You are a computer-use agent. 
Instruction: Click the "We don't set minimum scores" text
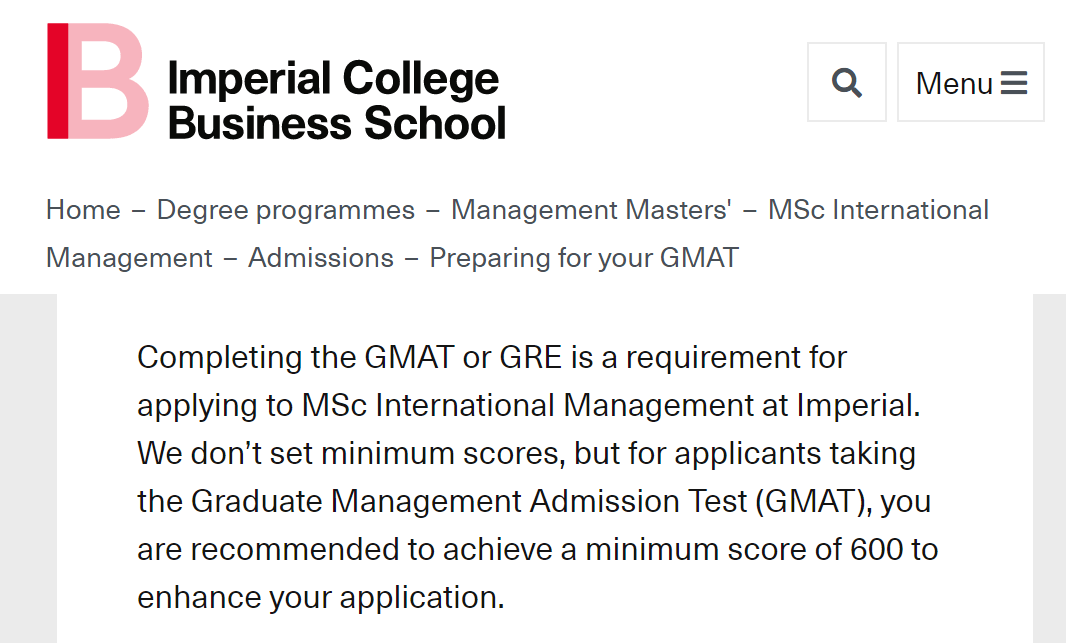[351, 453]
